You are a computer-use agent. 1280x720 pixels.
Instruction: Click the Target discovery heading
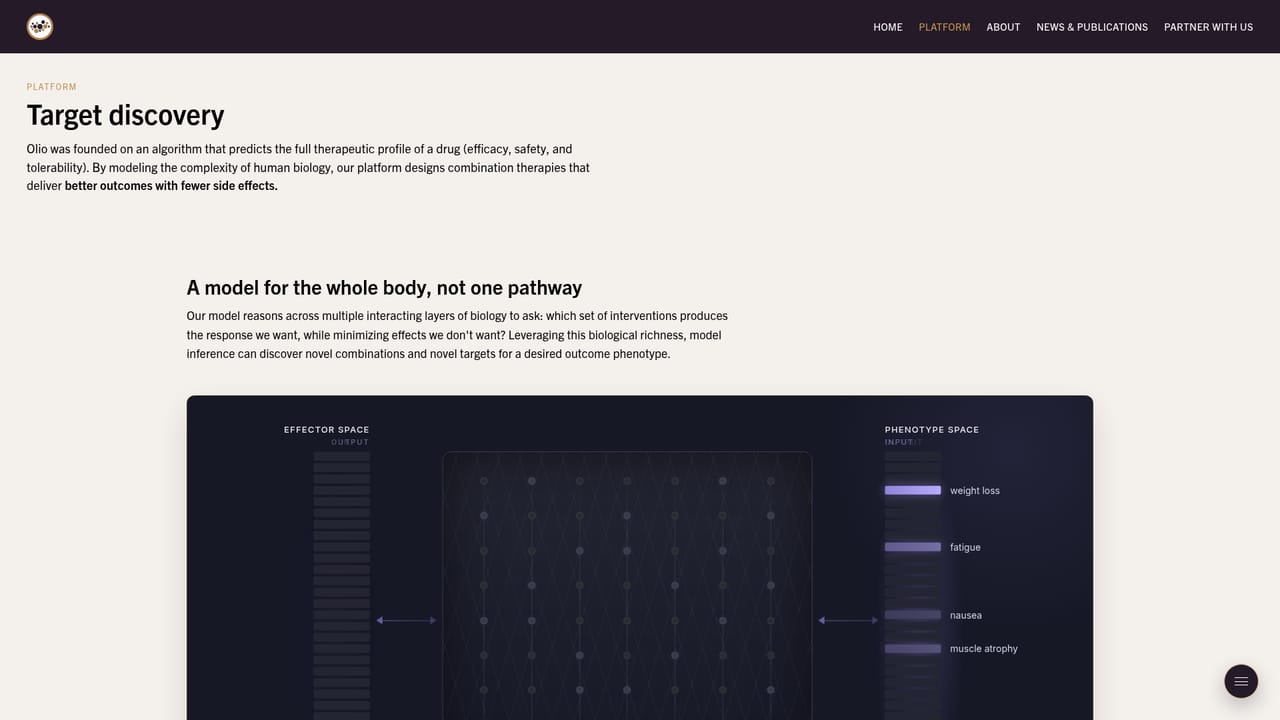coord(125,115)
